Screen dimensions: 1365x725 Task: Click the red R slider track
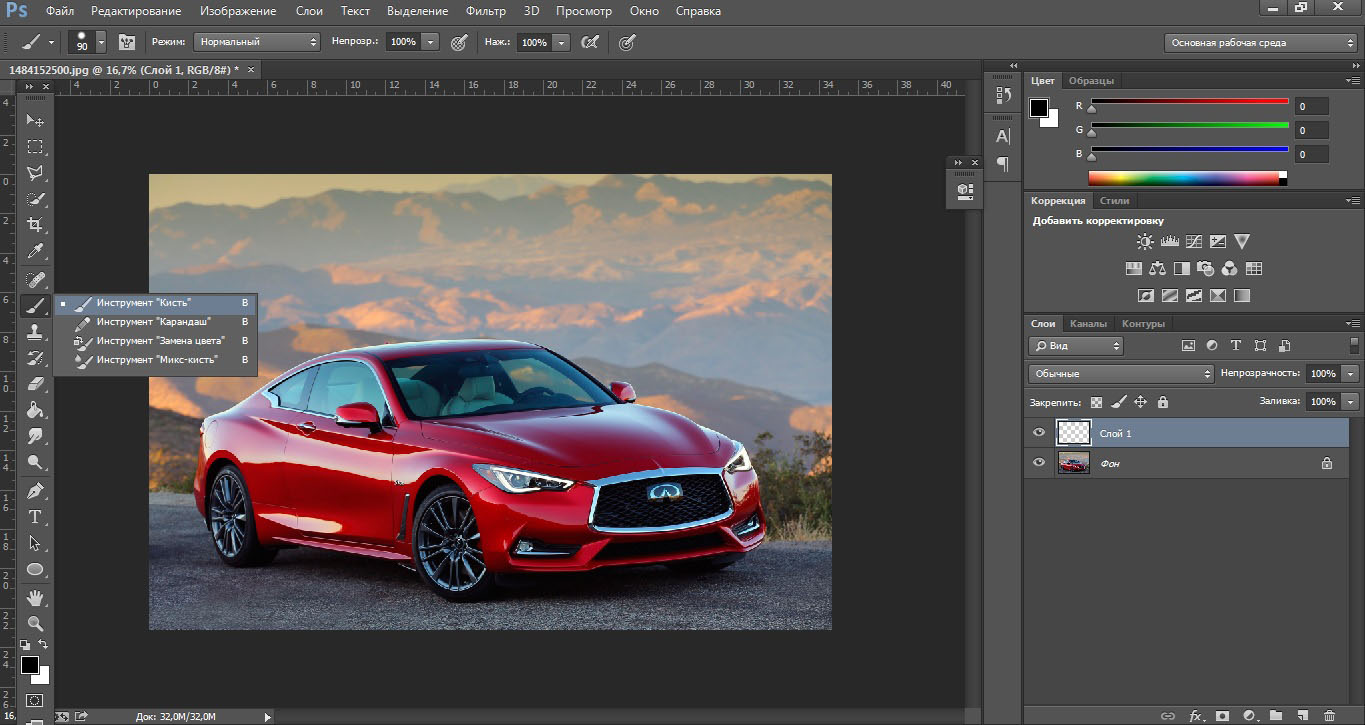(1189, 101)
